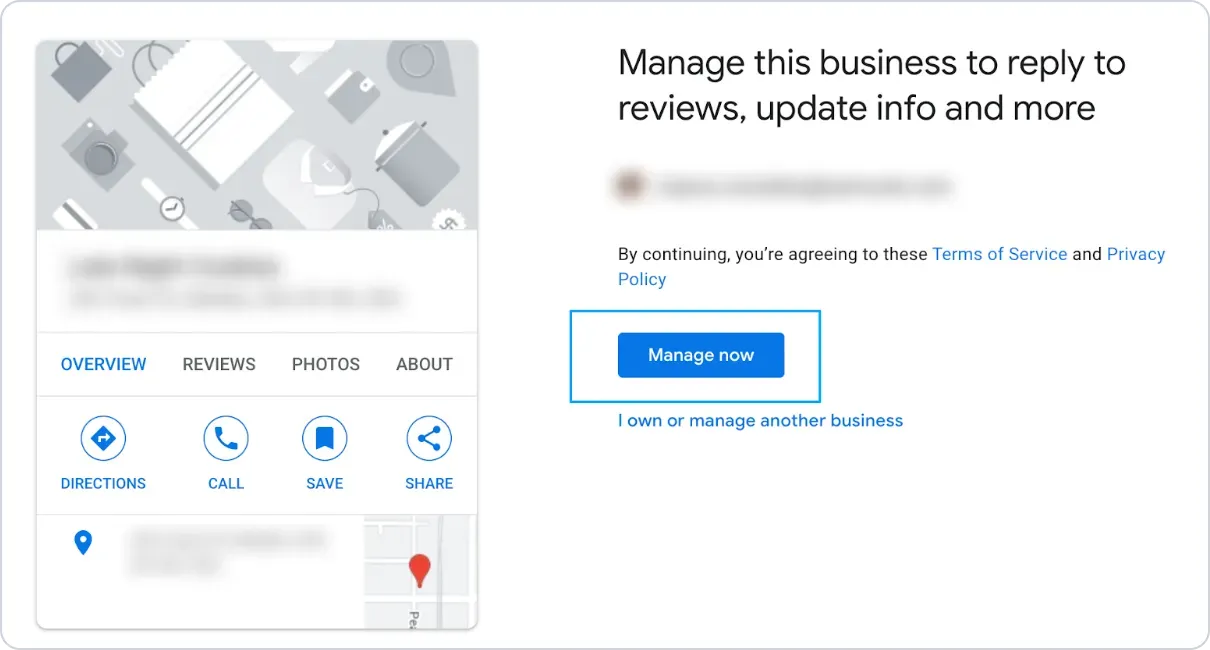Viewport: 1210px width, 650px height.
Task: Click the blurred address beside the pin
Action: [228, 552]
